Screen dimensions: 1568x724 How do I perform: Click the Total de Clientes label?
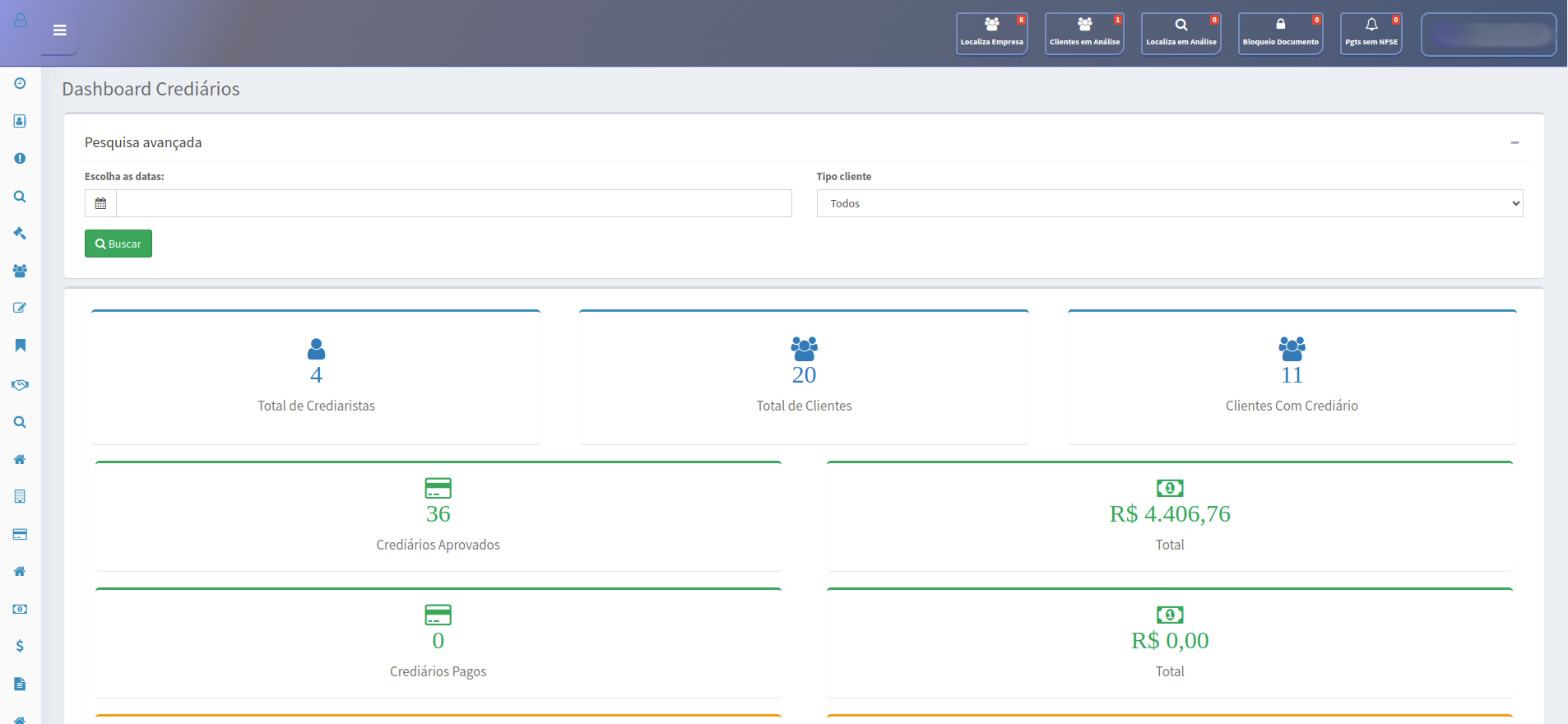pos(804,406)
